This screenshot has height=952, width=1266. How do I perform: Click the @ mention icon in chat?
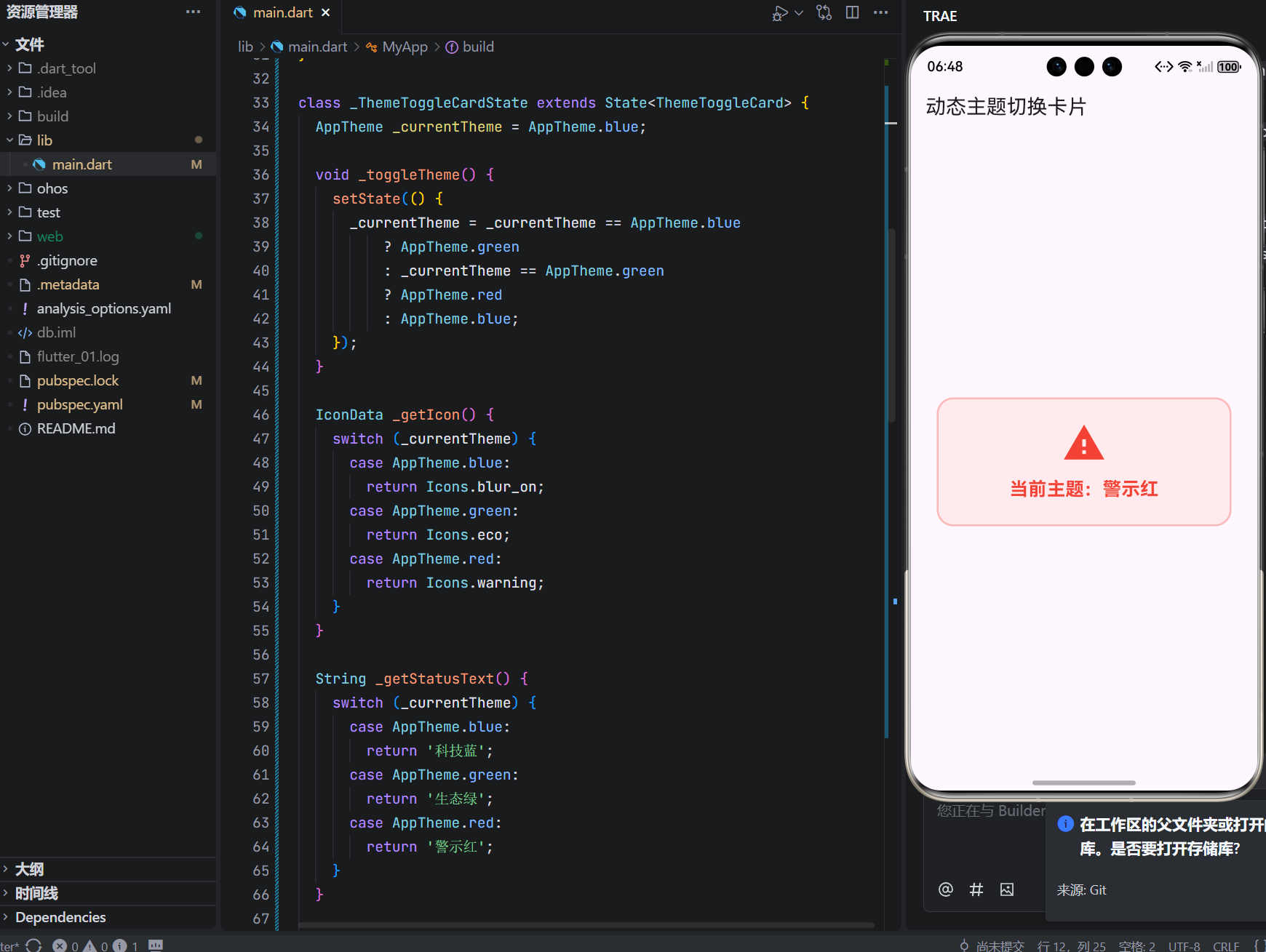945,889
